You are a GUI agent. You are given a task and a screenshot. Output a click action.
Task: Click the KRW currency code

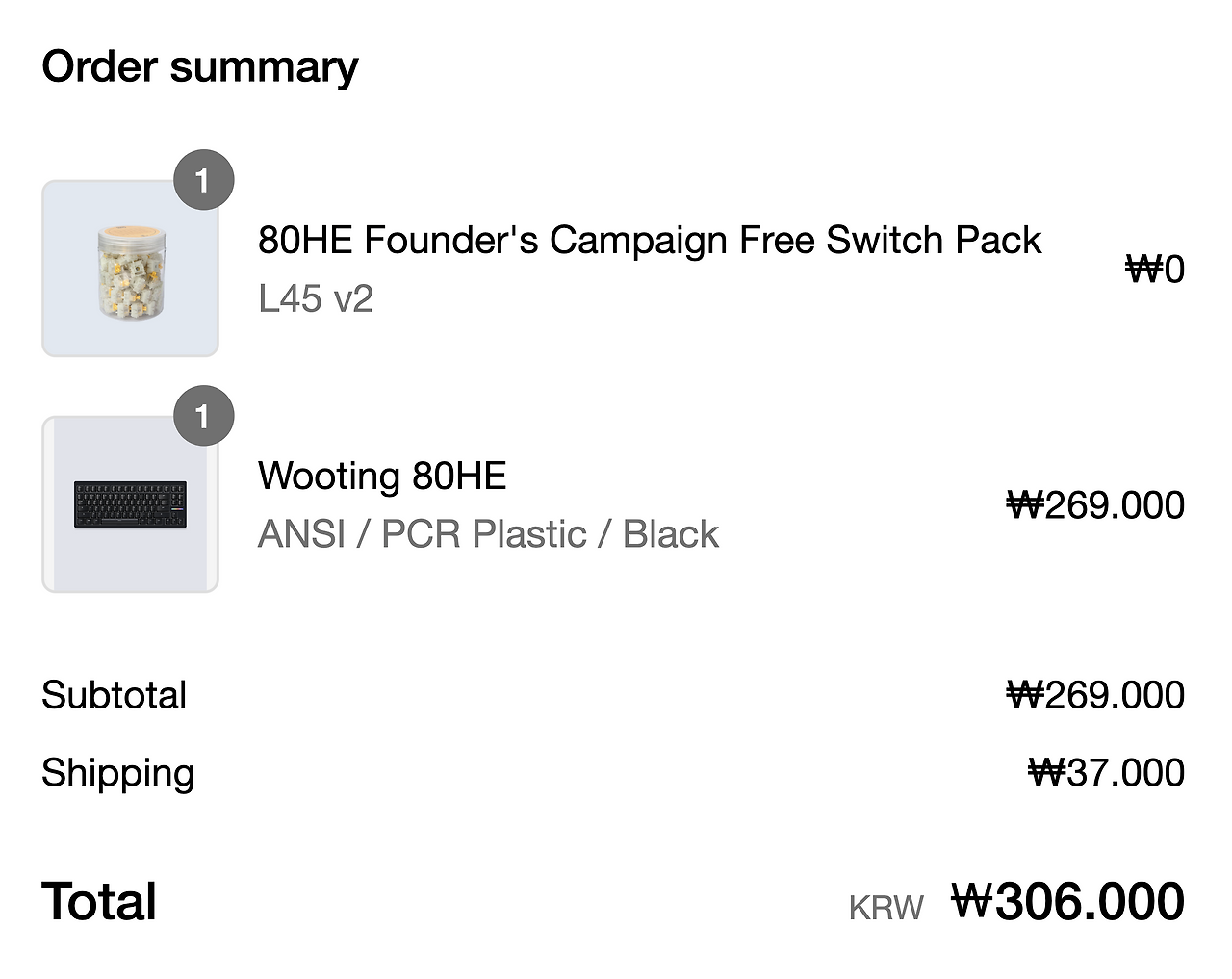point(885,908)
